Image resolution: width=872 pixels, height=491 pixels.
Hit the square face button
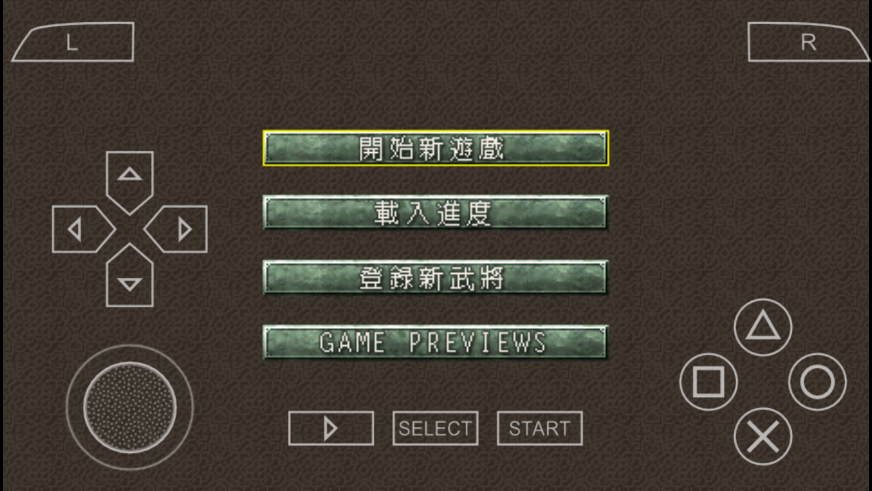[708, 381]
